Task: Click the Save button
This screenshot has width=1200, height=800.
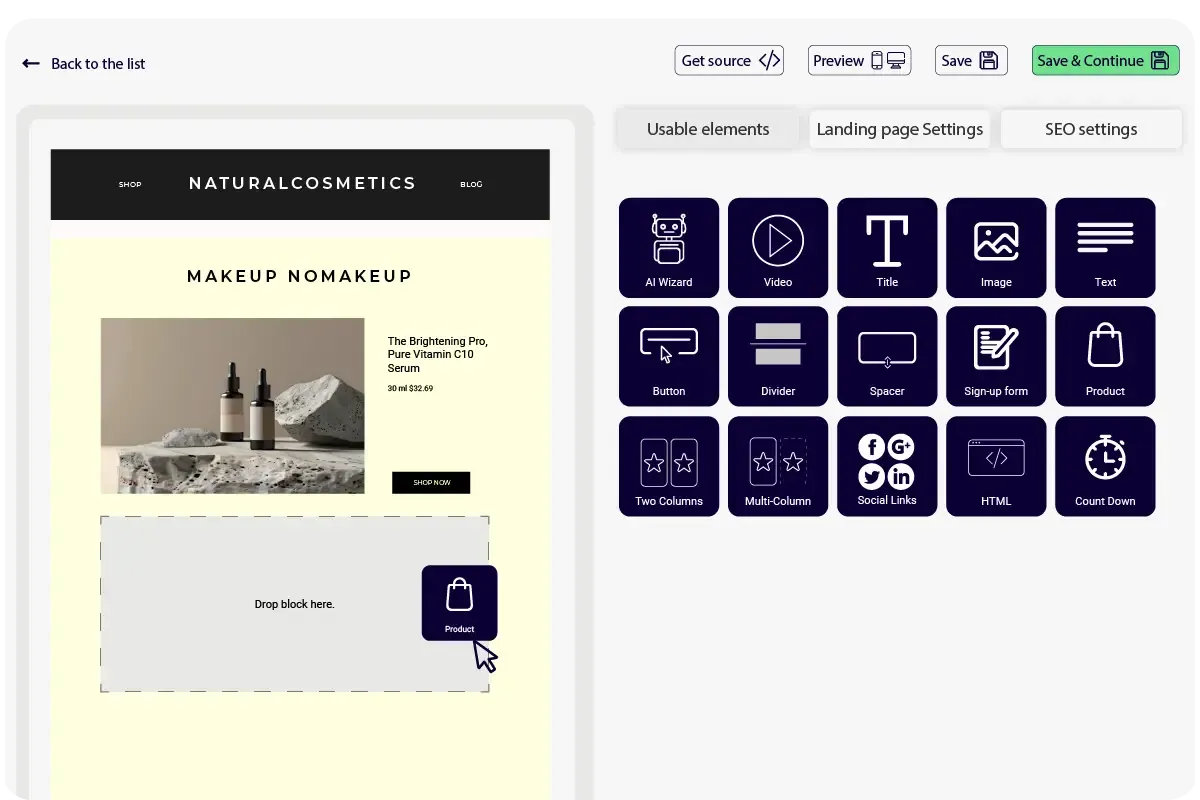Action: pyautogui.click(x=971, y=61)
